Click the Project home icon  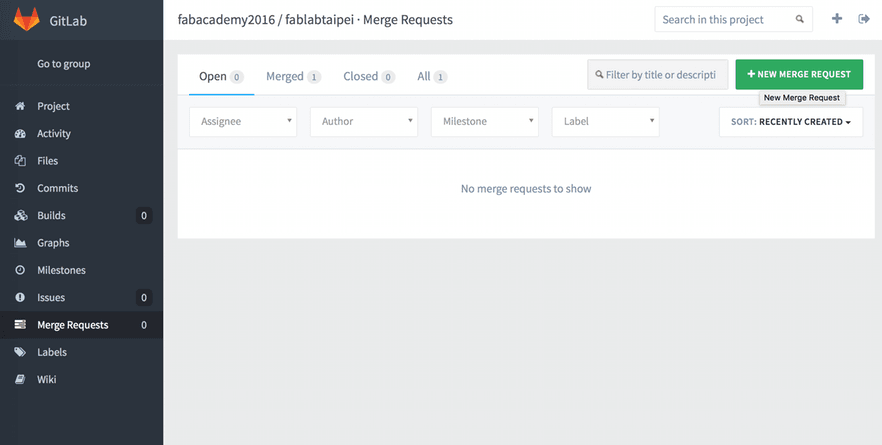point(20,106)
